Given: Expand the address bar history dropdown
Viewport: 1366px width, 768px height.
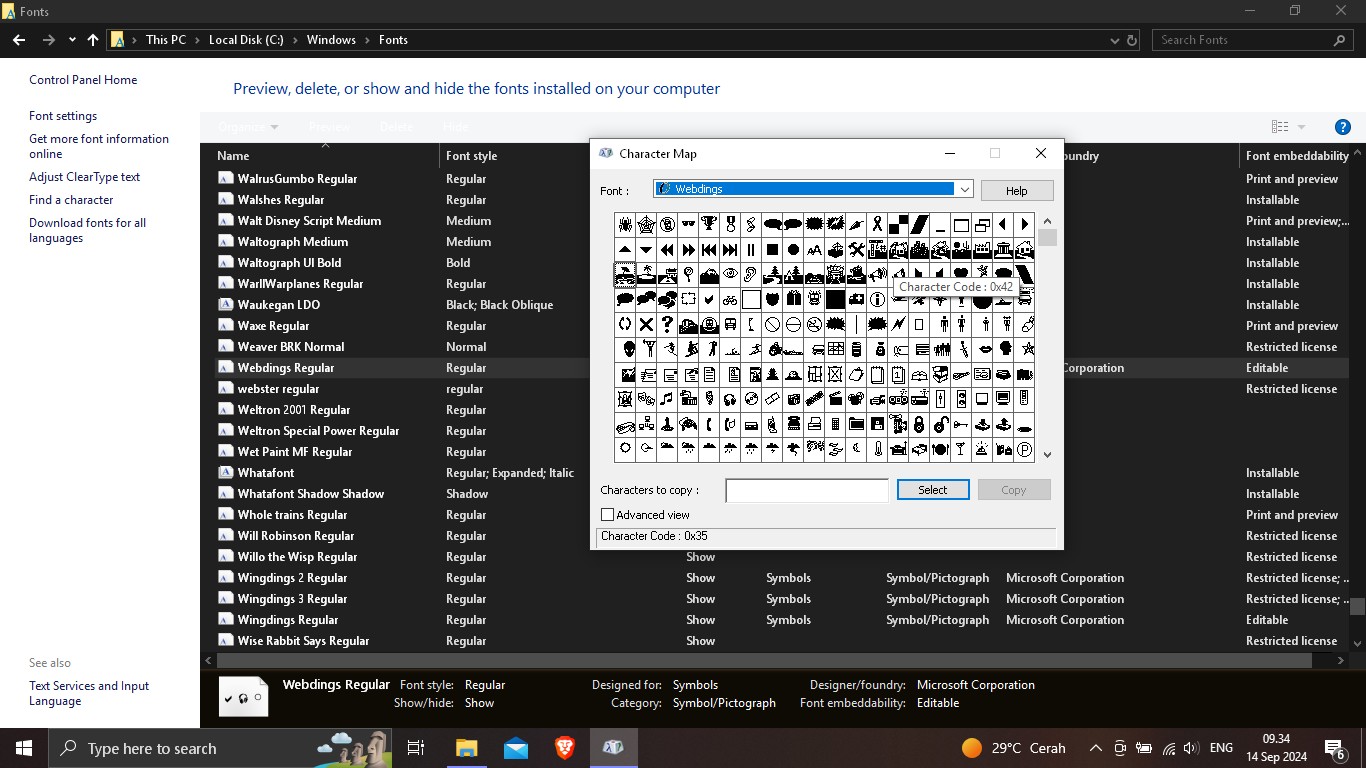Looking at the screenshot, I should coord(1115,40).
